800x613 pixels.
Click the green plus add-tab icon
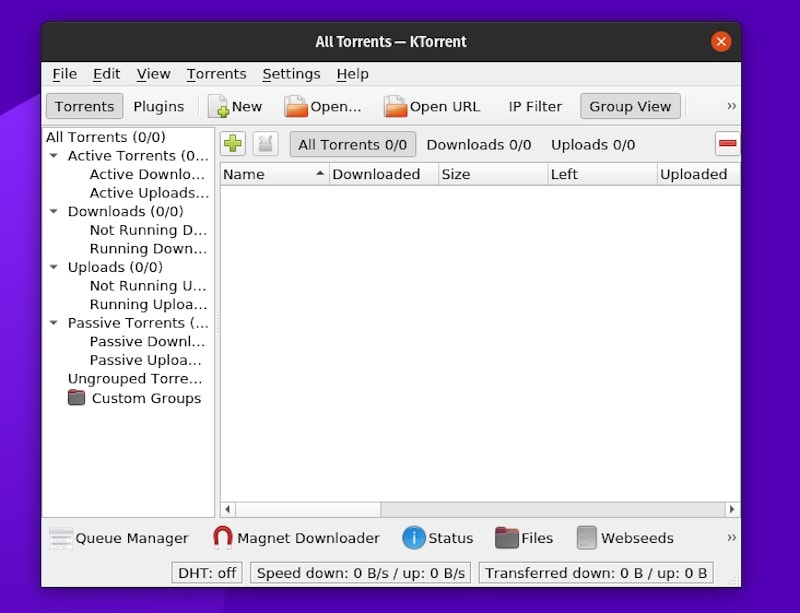(x=233, y=144)
